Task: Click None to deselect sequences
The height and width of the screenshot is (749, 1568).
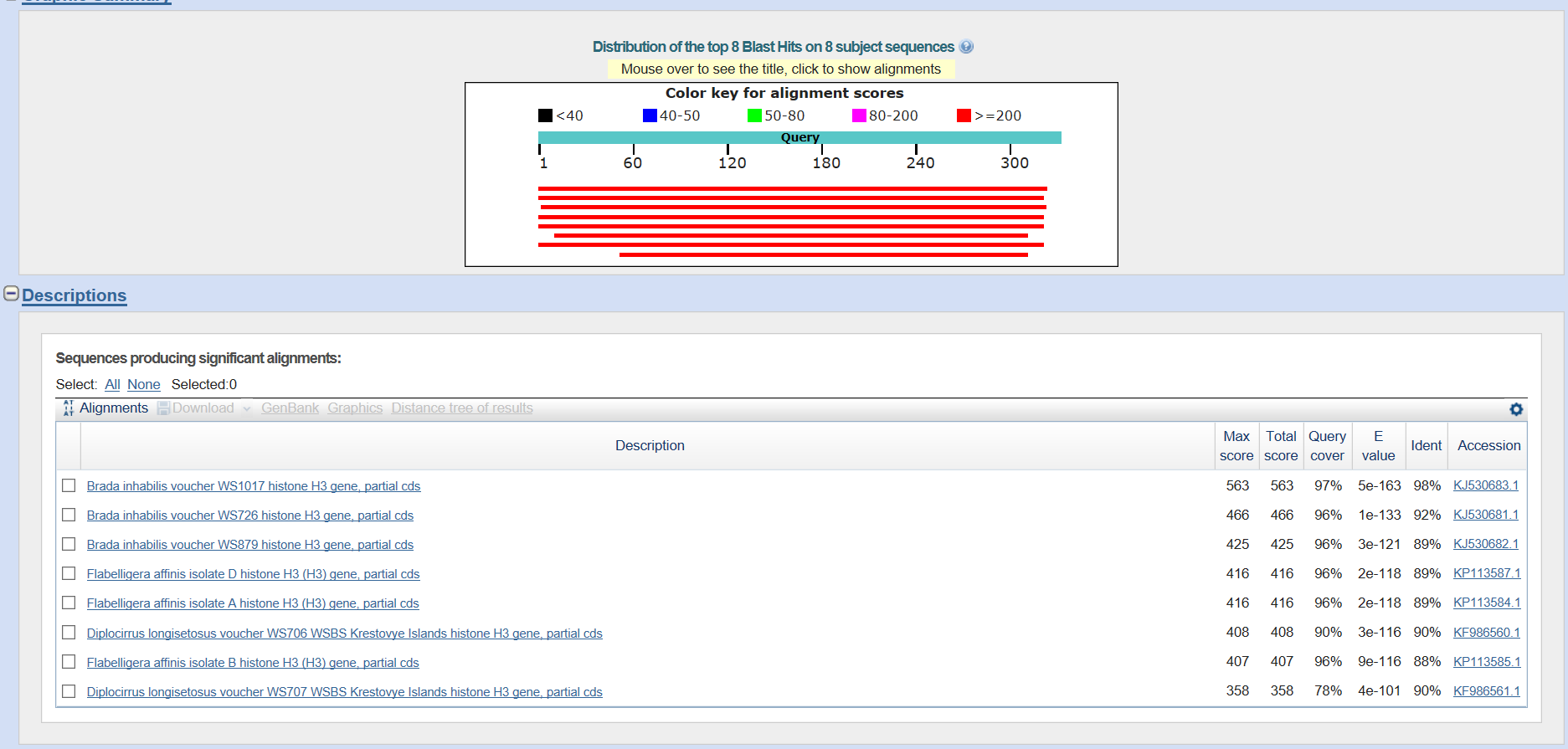Action: point(143,385)
